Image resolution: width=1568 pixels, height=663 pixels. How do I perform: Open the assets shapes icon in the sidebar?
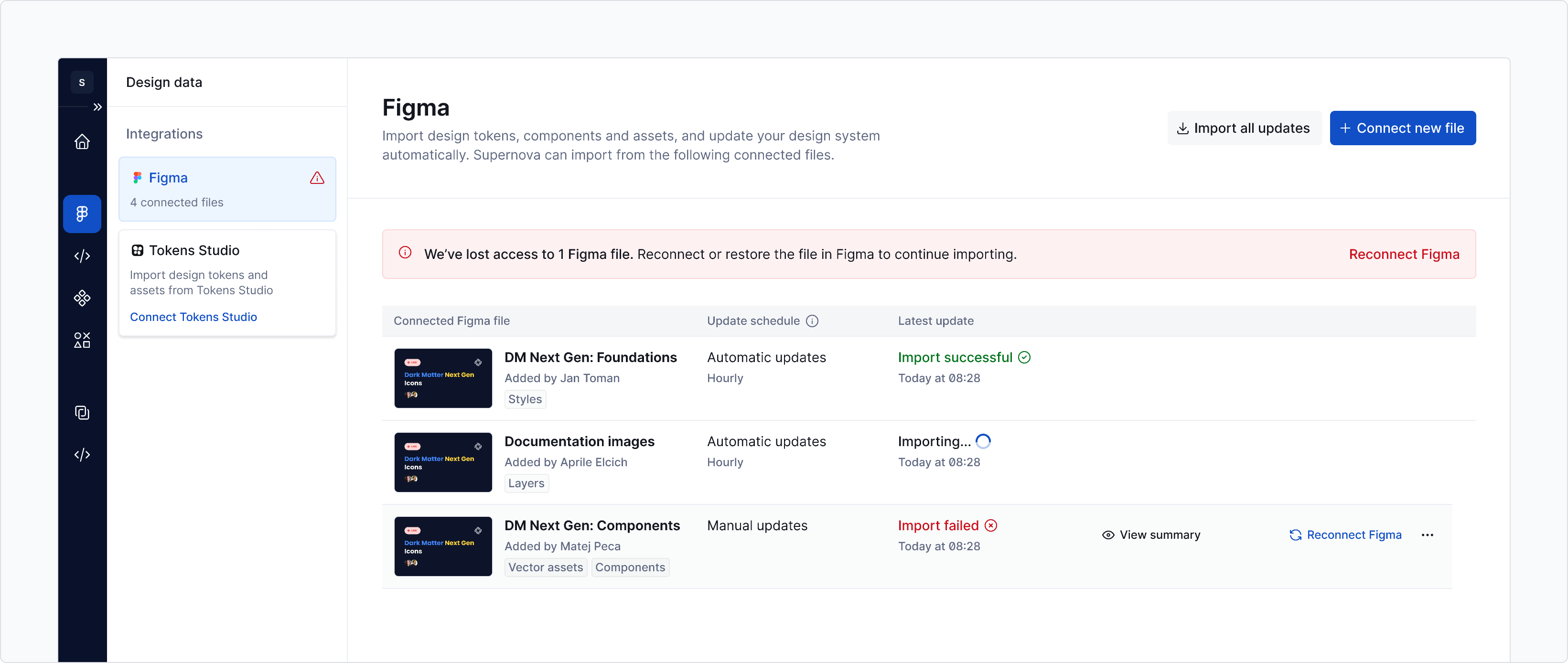point(82,340)
